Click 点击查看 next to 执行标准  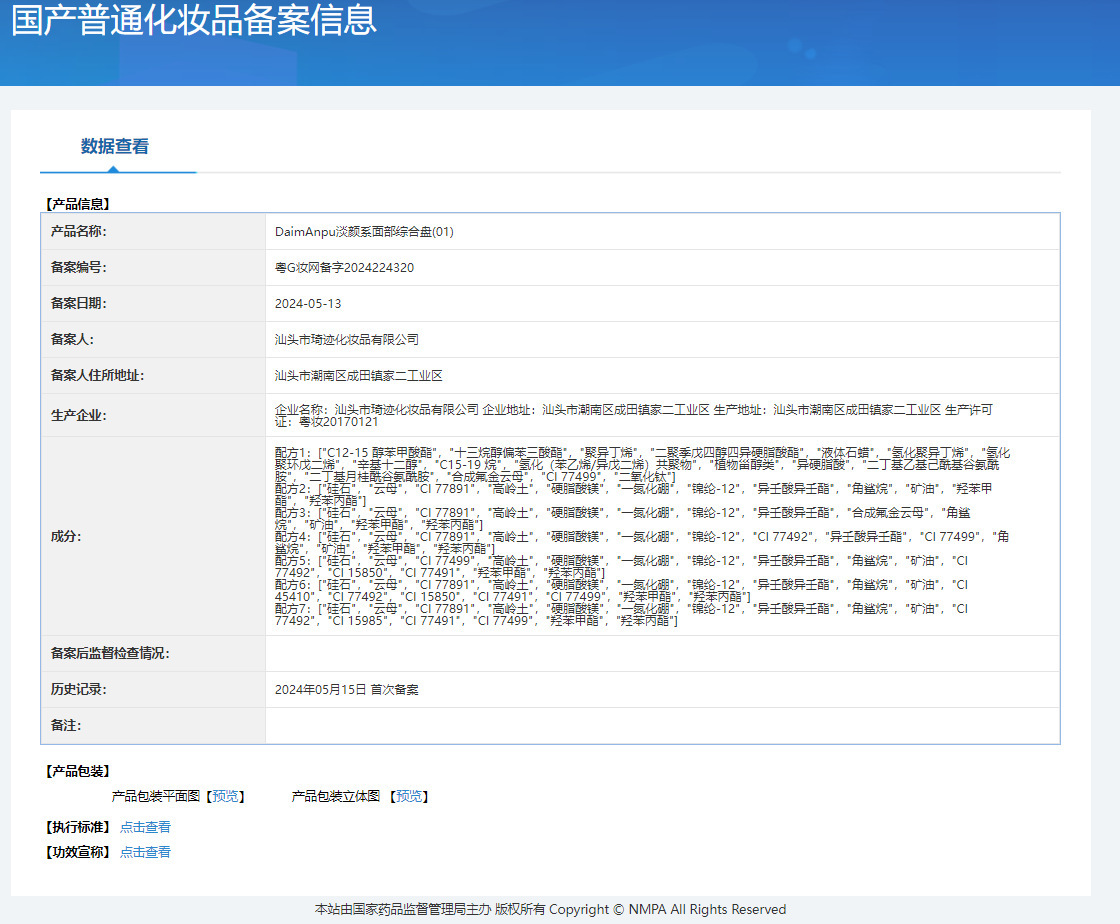click(145, 827)
